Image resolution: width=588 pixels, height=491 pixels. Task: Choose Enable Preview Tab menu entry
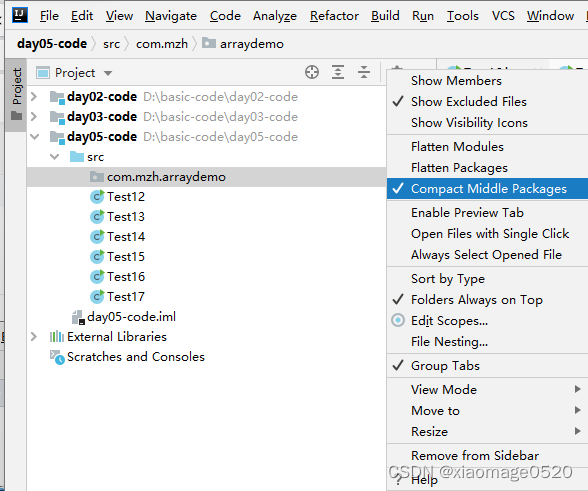pyautogui.click(x=488, y=213)
